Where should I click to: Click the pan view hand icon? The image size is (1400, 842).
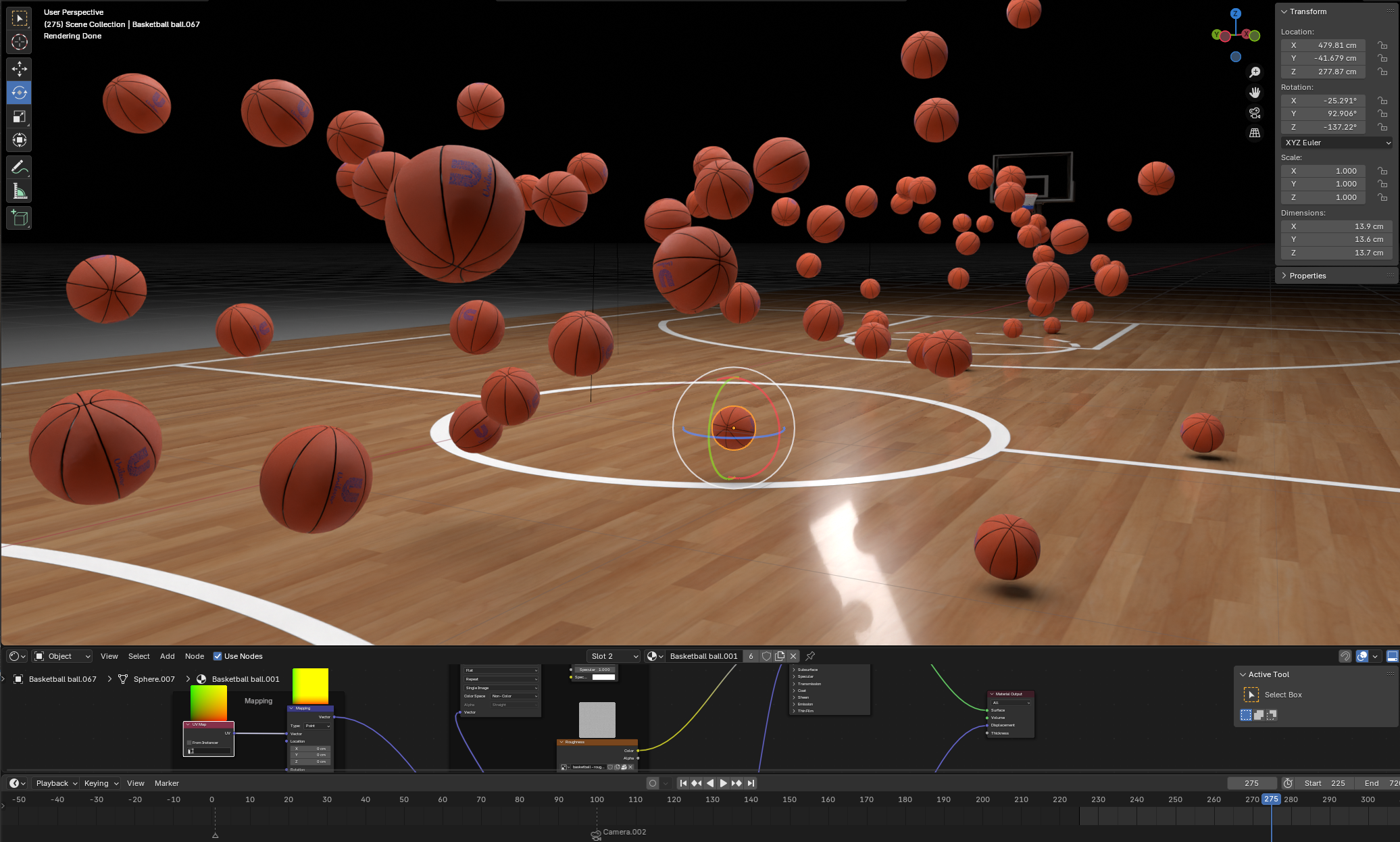coord(1255,93)
